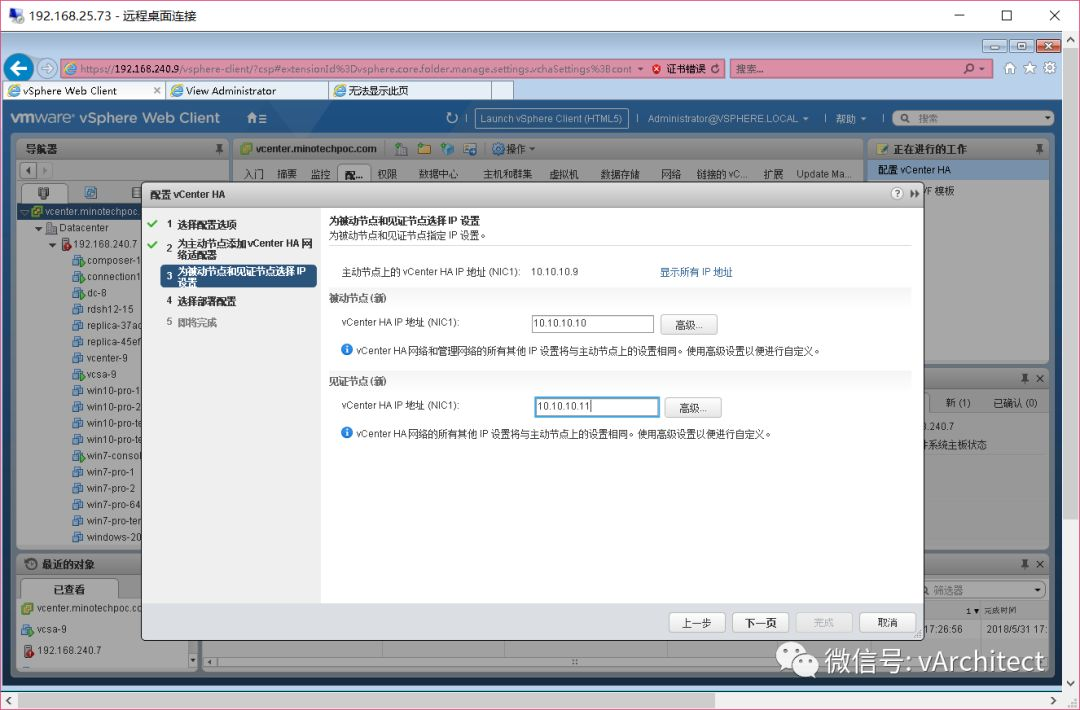This screenshot has height=710, width=1080.
Task: Click the vSphere refresh icon in header
Action: click(x=451, y=118)
